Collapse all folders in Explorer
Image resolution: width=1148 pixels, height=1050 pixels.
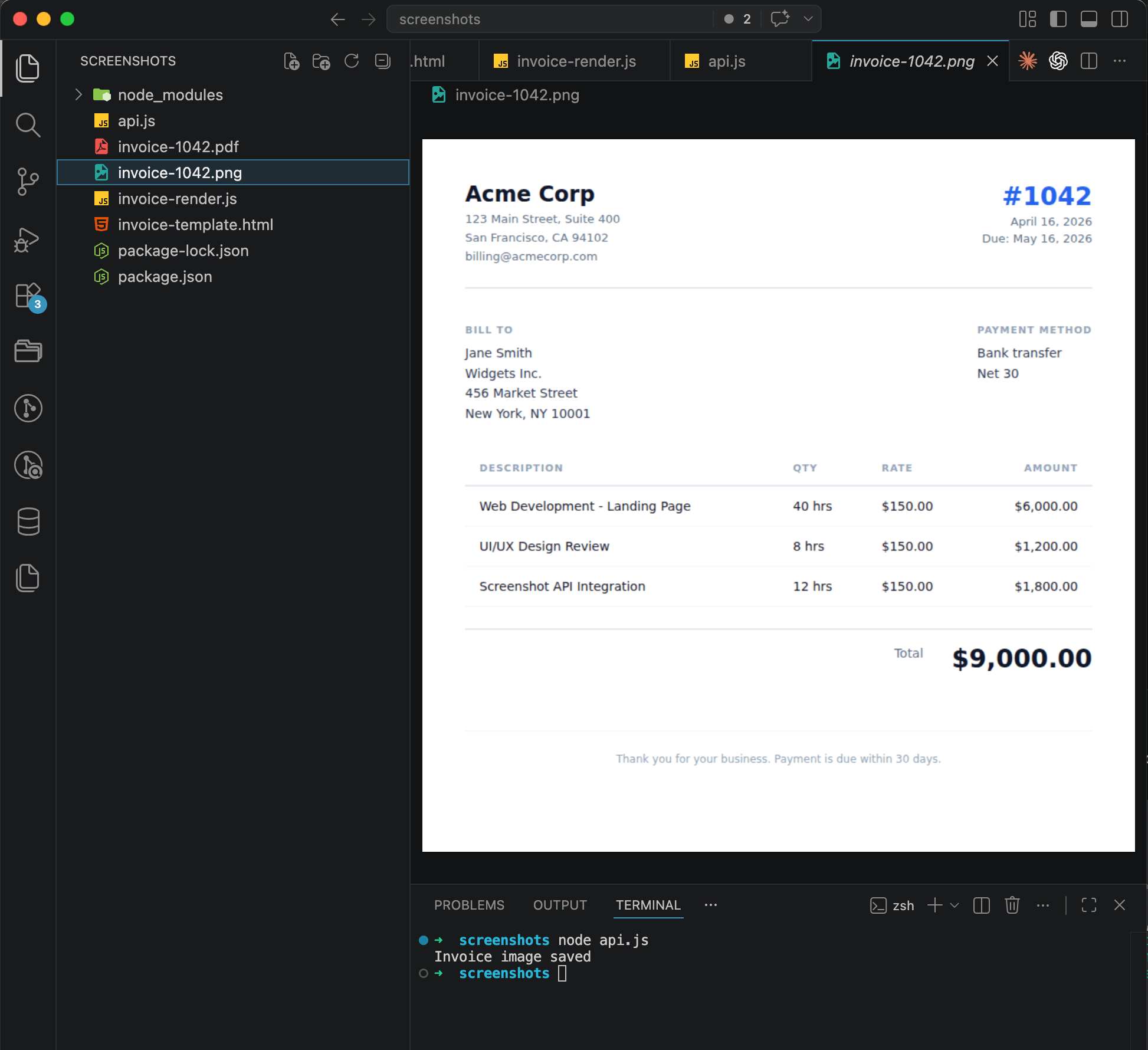[382, 61]
